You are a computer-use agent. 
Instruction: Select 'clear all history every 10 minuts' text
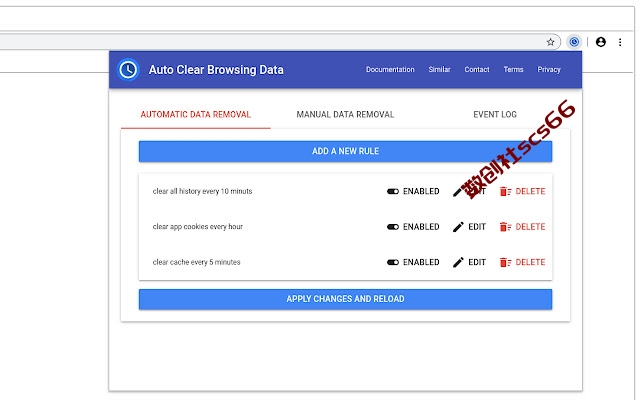coord(202,191)
